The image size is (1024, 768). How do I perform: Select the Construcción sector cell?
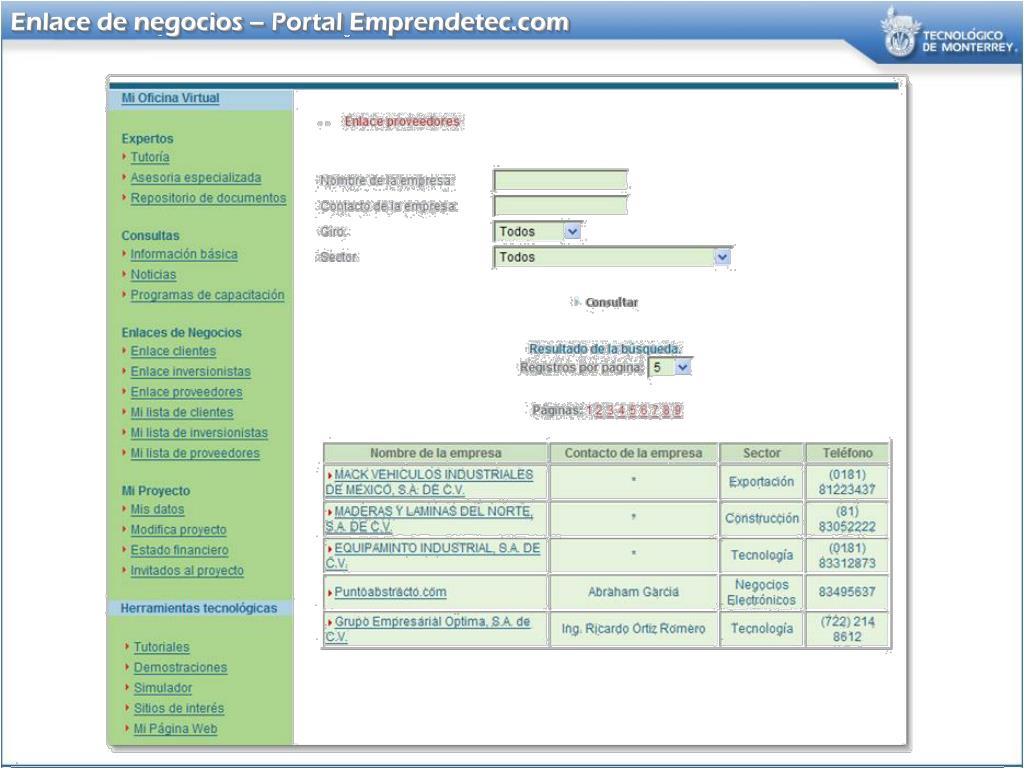pos(761,519)
